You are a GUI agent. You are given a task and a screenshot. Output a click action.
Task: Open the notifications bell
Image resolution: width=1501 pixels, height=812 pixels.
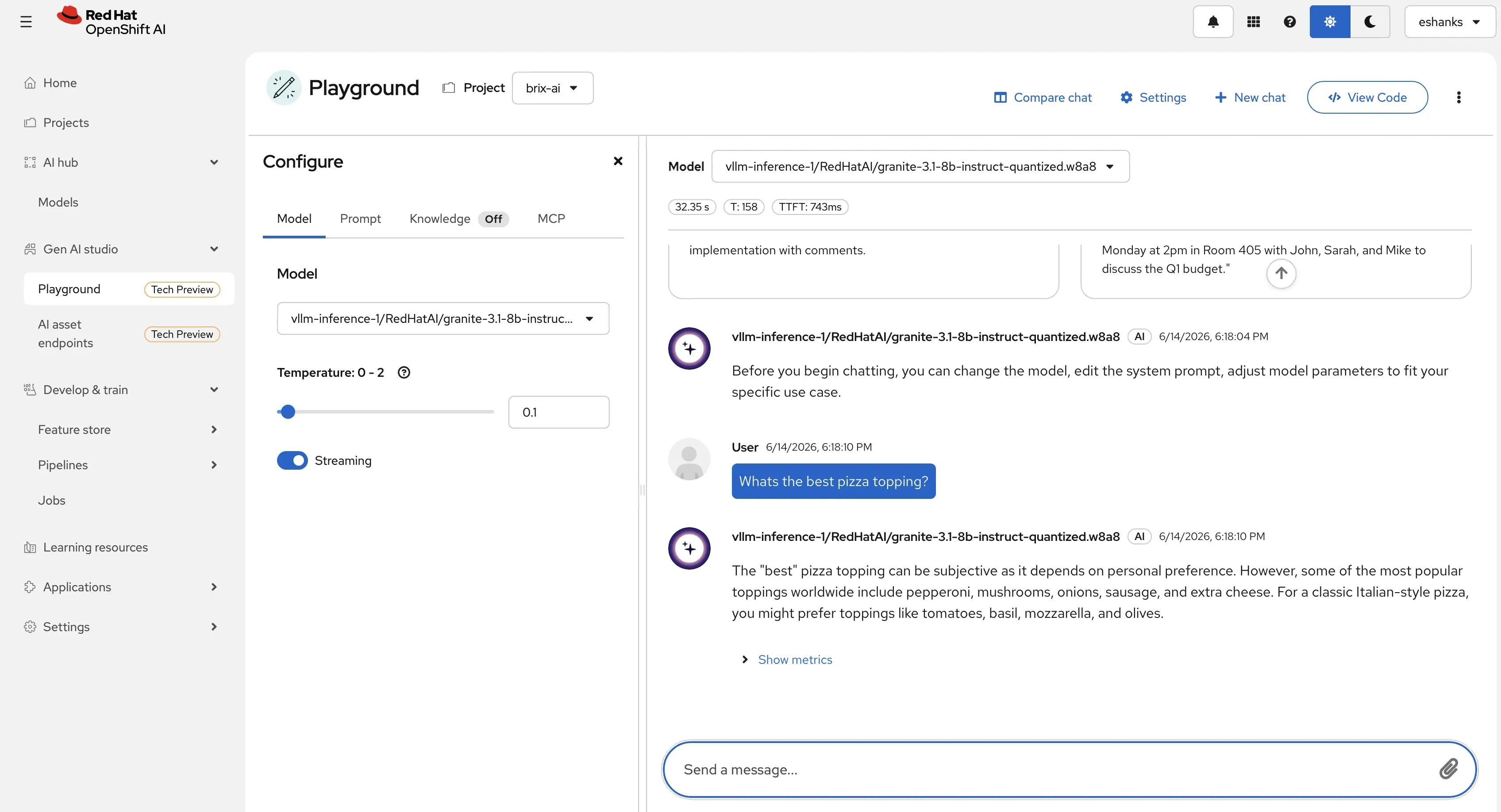[x=1212, y=22]
